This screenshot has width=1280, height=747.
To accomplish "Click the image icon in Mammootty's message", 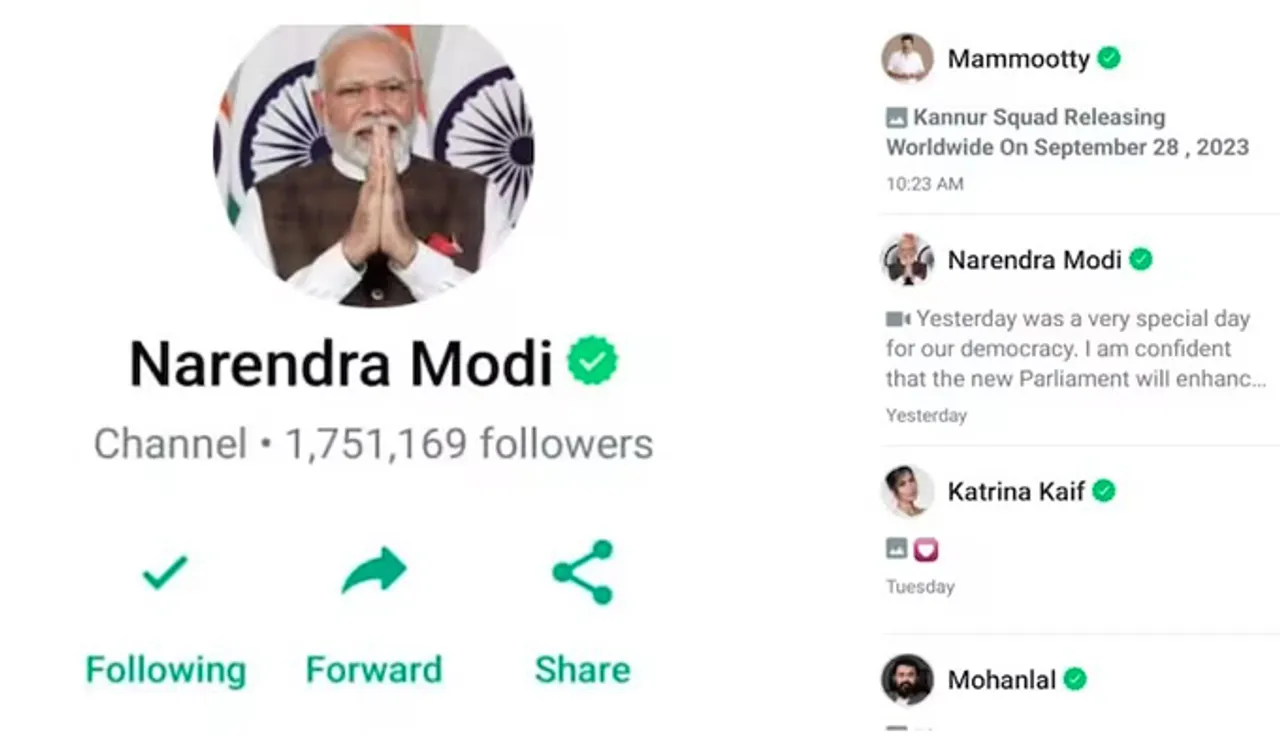I will coord(897,118).
